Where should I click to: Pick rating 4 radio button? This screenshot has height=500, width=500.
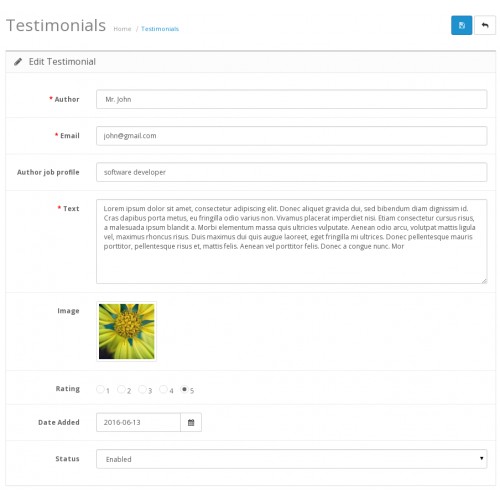[x=163, y=389]
